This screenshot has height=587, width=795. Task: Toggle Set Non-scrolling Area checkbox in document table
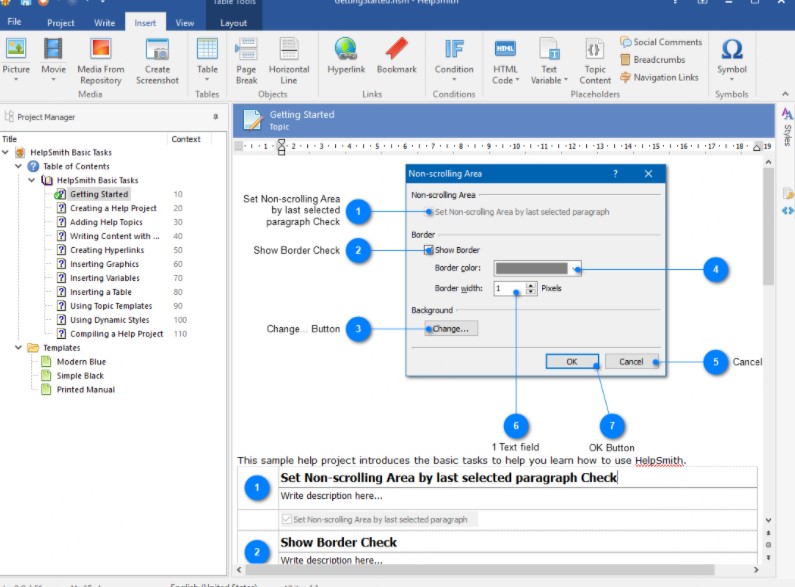pyautogui.click(x=287, y=520)
